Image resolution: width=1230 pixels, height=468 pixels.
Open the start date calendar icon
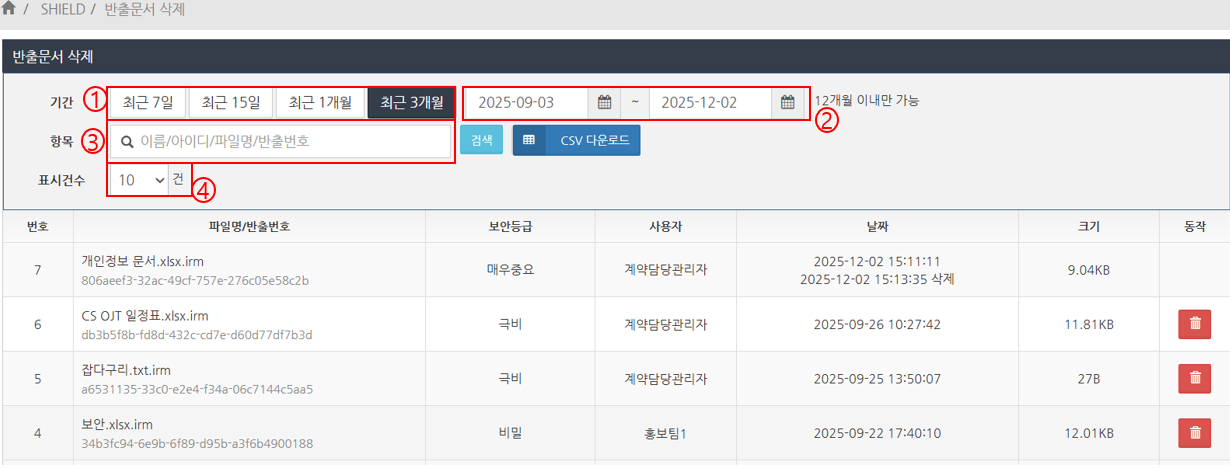[604, 102]
